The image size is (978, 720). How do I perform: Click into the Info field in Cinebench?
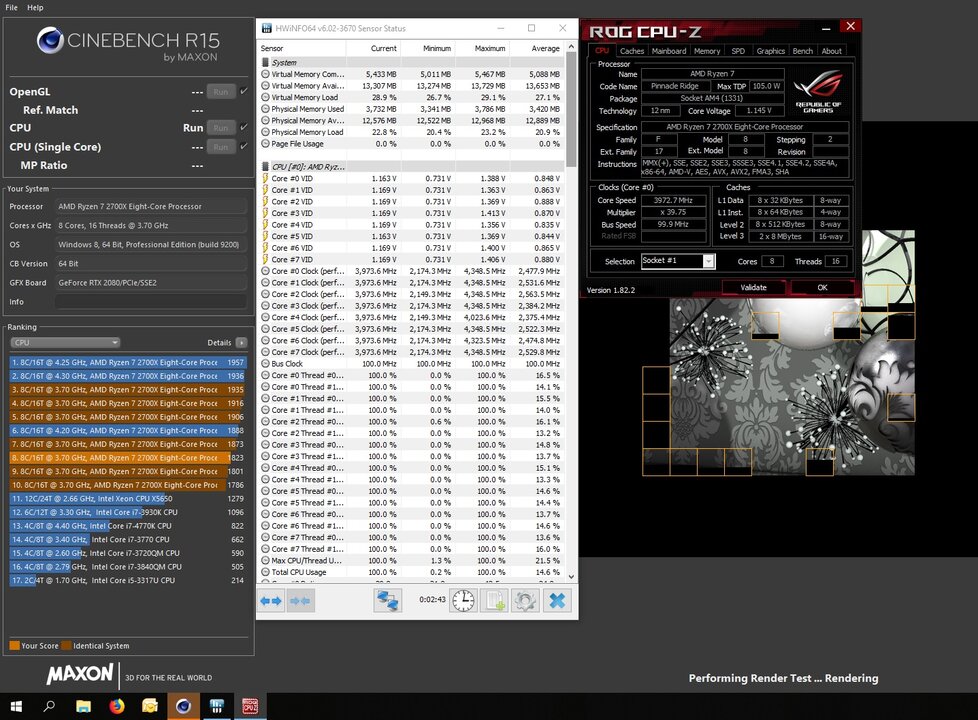tap(150, 302)
